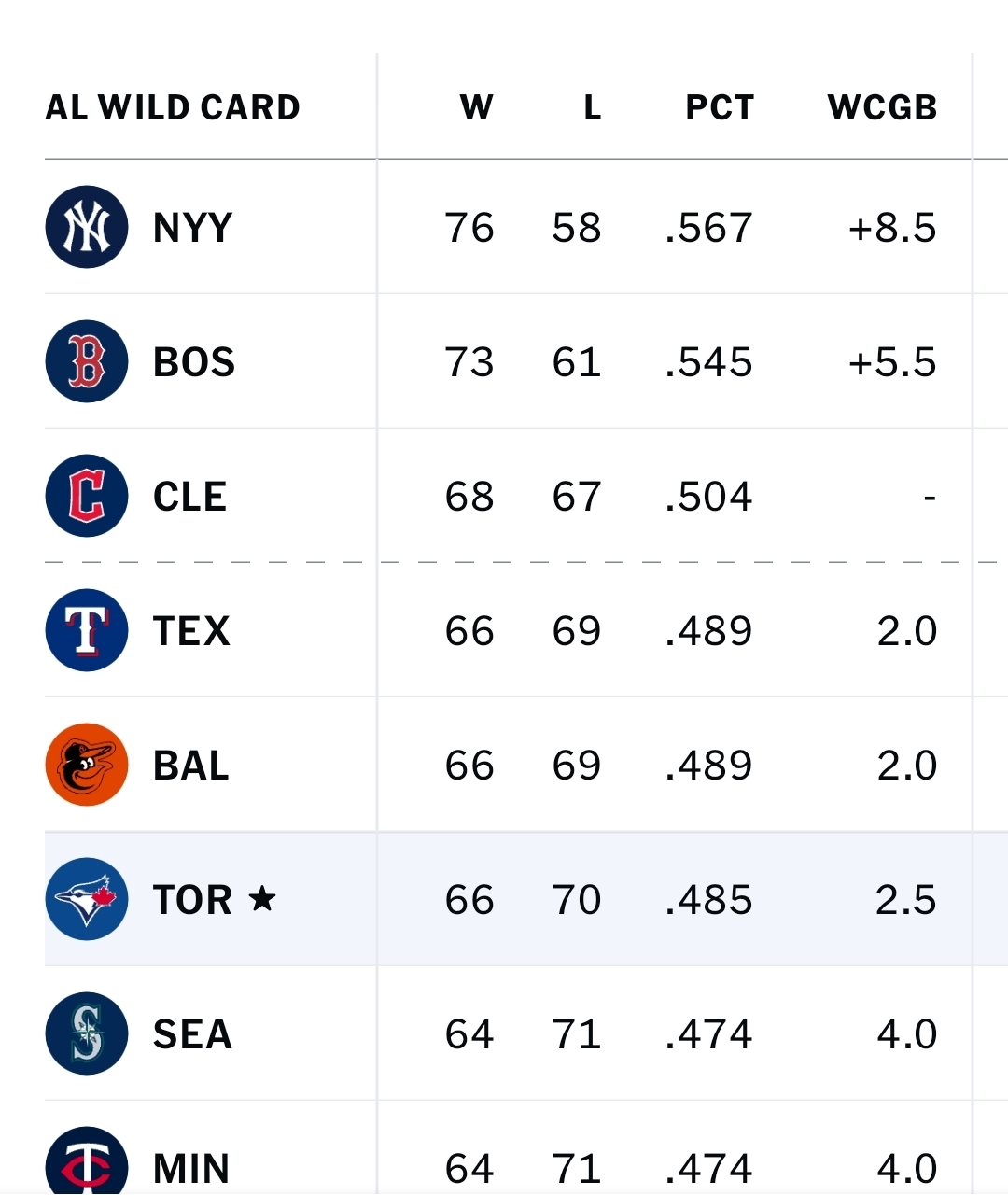Image resolution: width=1008 pixels, height=1195 pixels.
Task: Sort standings by W column header
Action: [476, 107]
